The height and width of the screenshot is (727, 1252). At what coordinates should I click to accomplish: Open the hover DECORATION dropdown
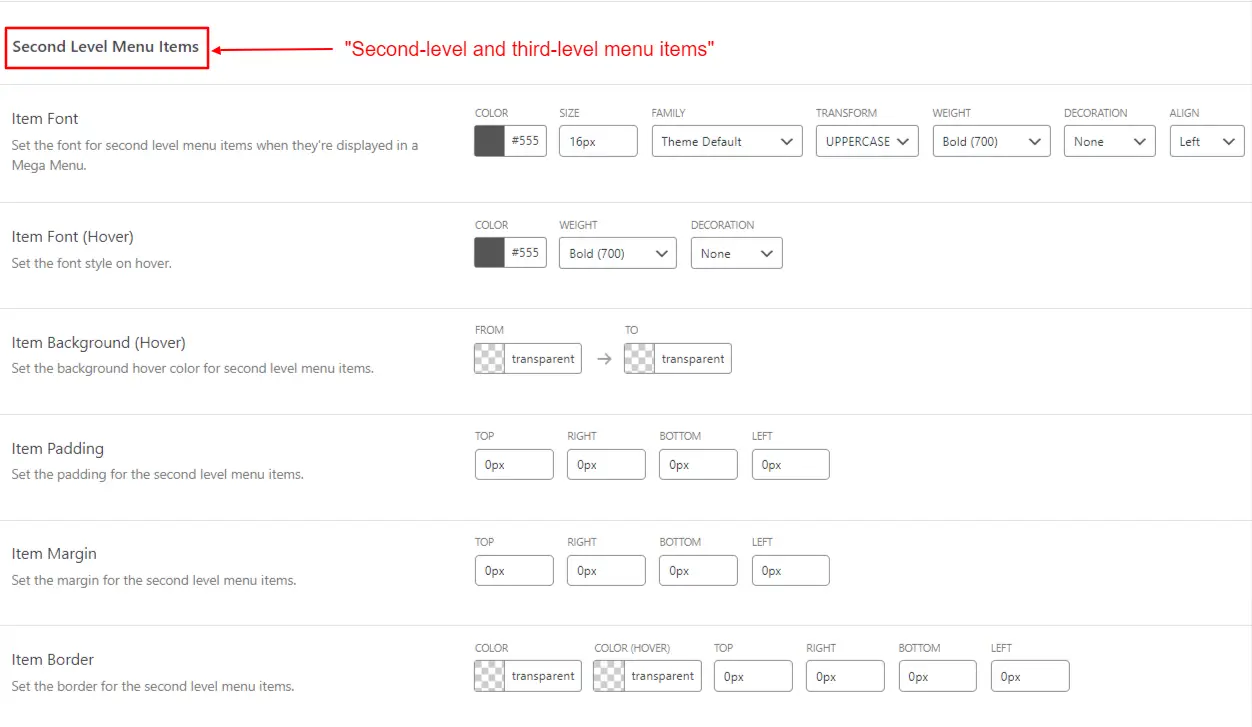click(x=736, y=253)
